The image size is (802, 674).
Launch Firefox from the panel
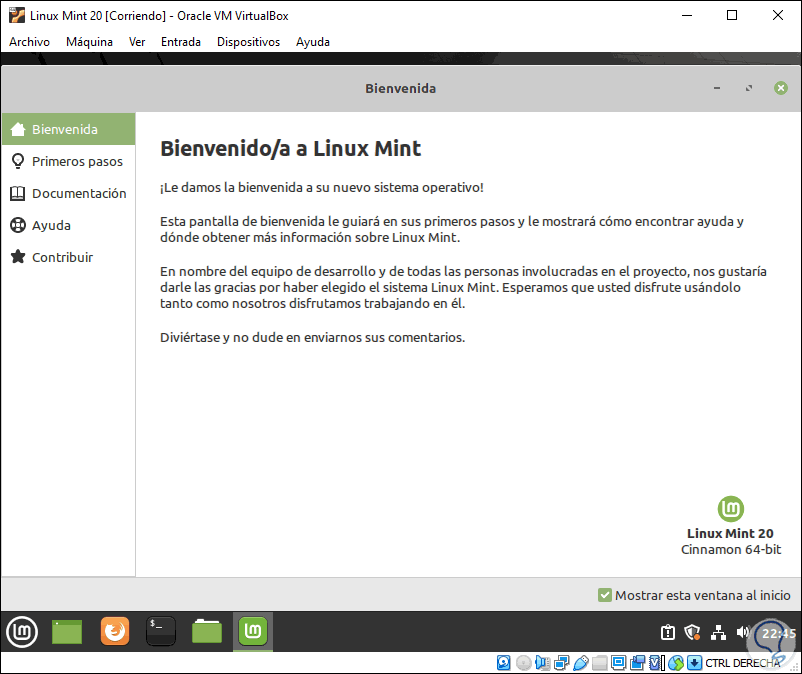(115, 632)
